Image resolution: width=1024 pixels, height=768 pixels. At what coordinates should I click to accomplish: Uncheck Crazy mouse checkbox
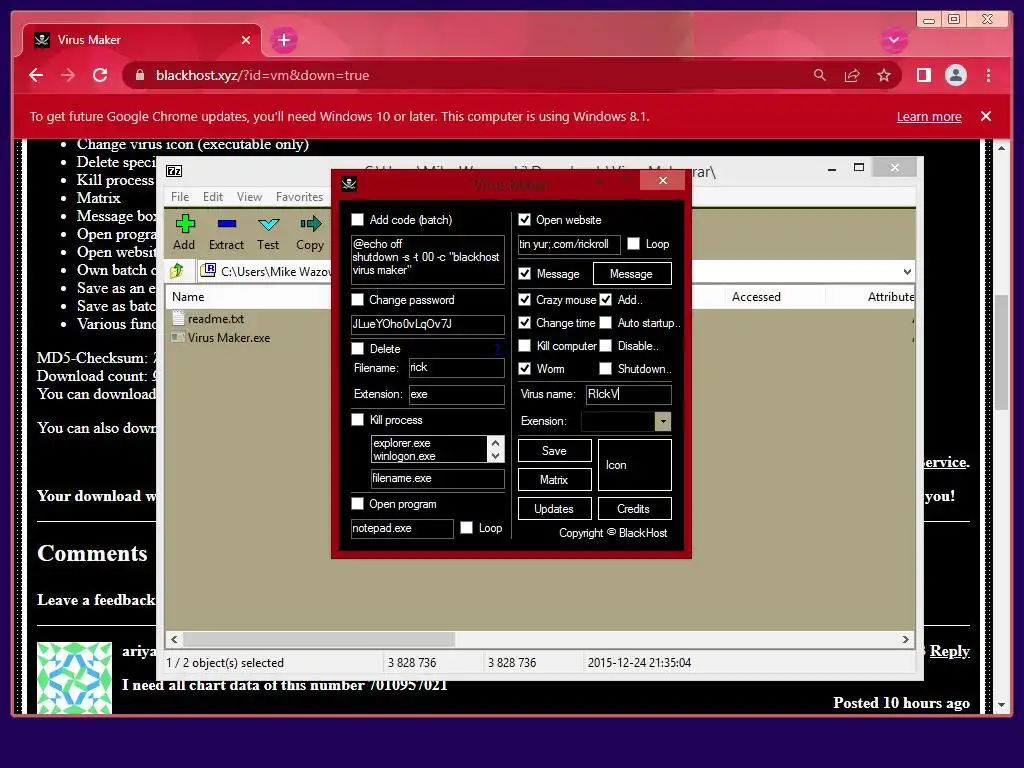[x=524, y=299]
